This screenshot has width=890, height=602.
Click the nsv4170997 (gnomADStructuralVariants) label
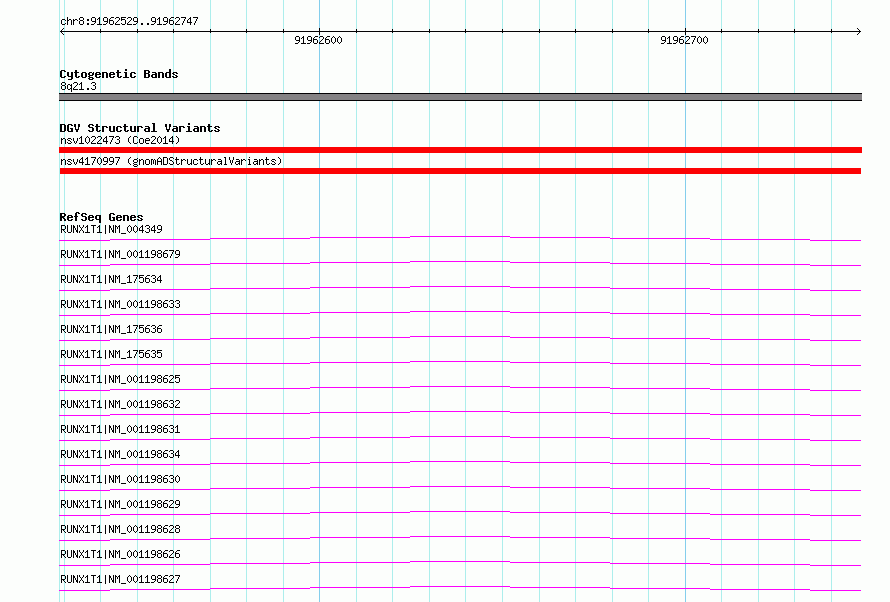[171, 161]
